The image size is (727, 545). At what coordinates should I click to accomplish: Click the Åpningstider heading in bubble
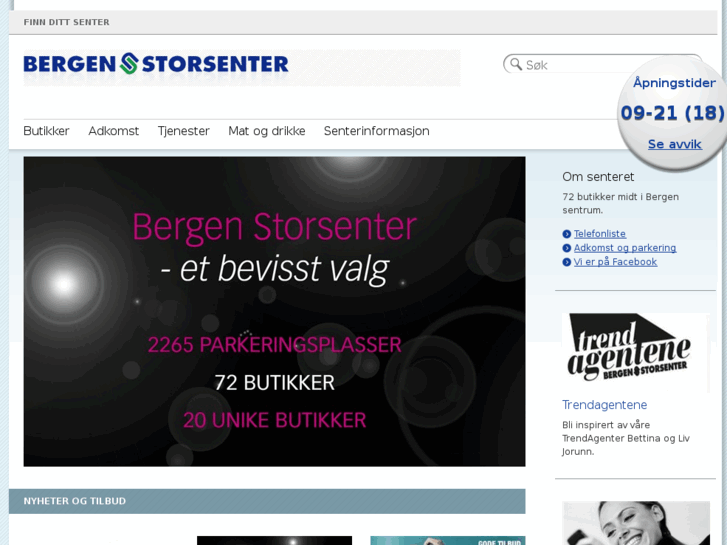pos(674,83)
